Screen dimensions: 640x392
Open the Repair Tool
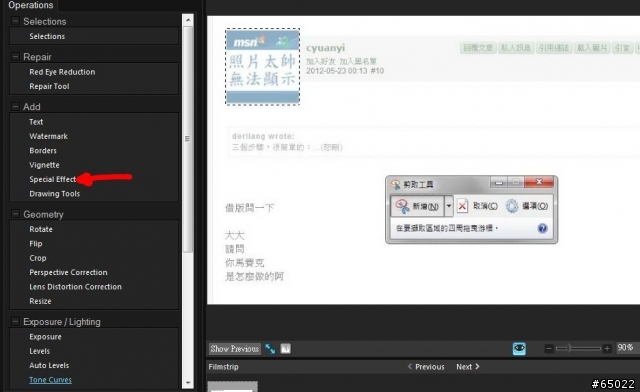49,86
